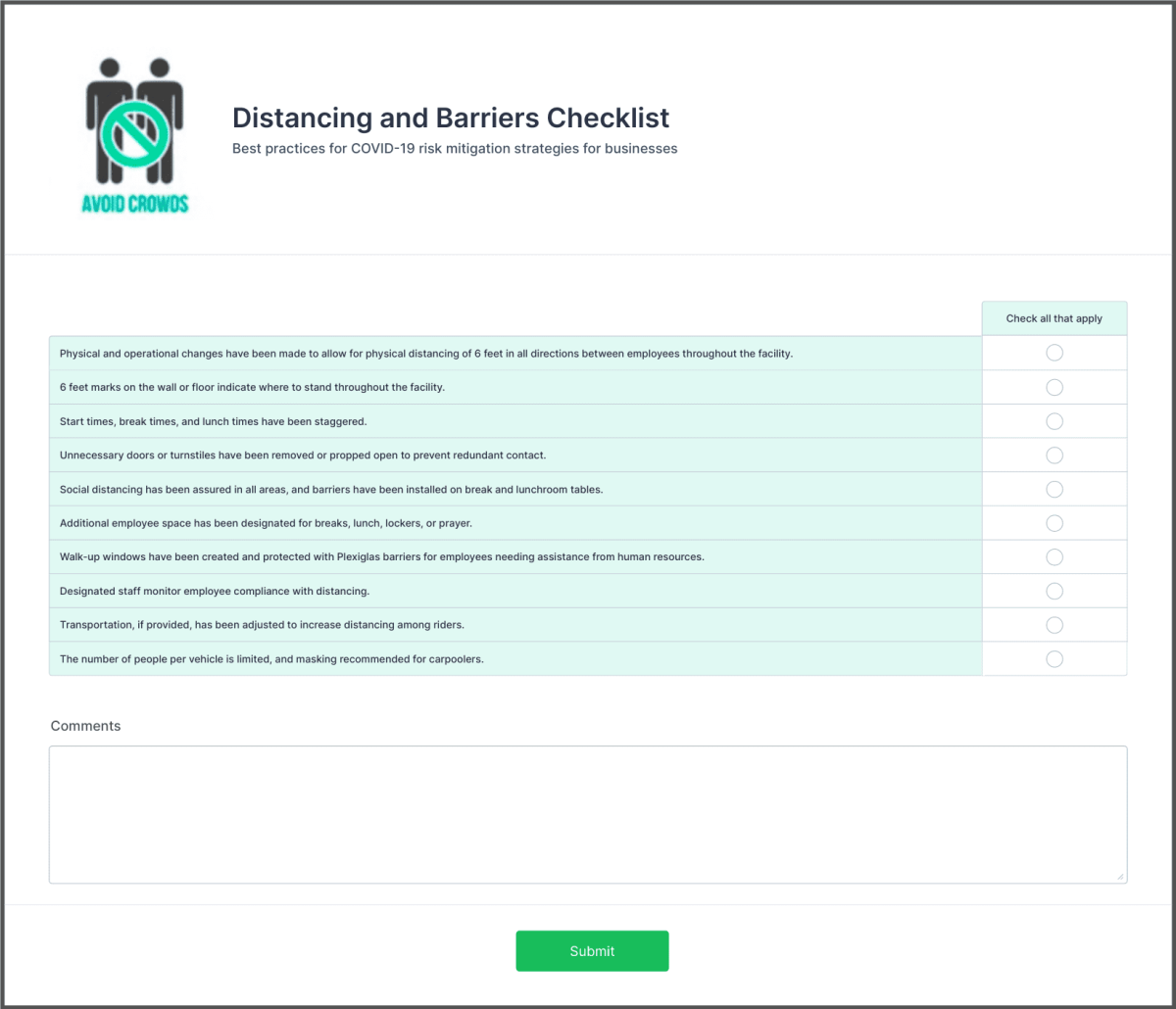Click the Comments label text
This screenshot has height=1009, width=1176.
pyautogui.click(x=85, y=726)
